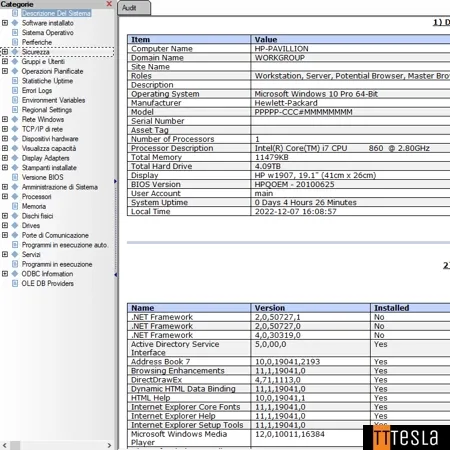Select Environment Variables in category tree
Image resolution: width=450 pixels, height=450 pixels.
click(53, 100)
